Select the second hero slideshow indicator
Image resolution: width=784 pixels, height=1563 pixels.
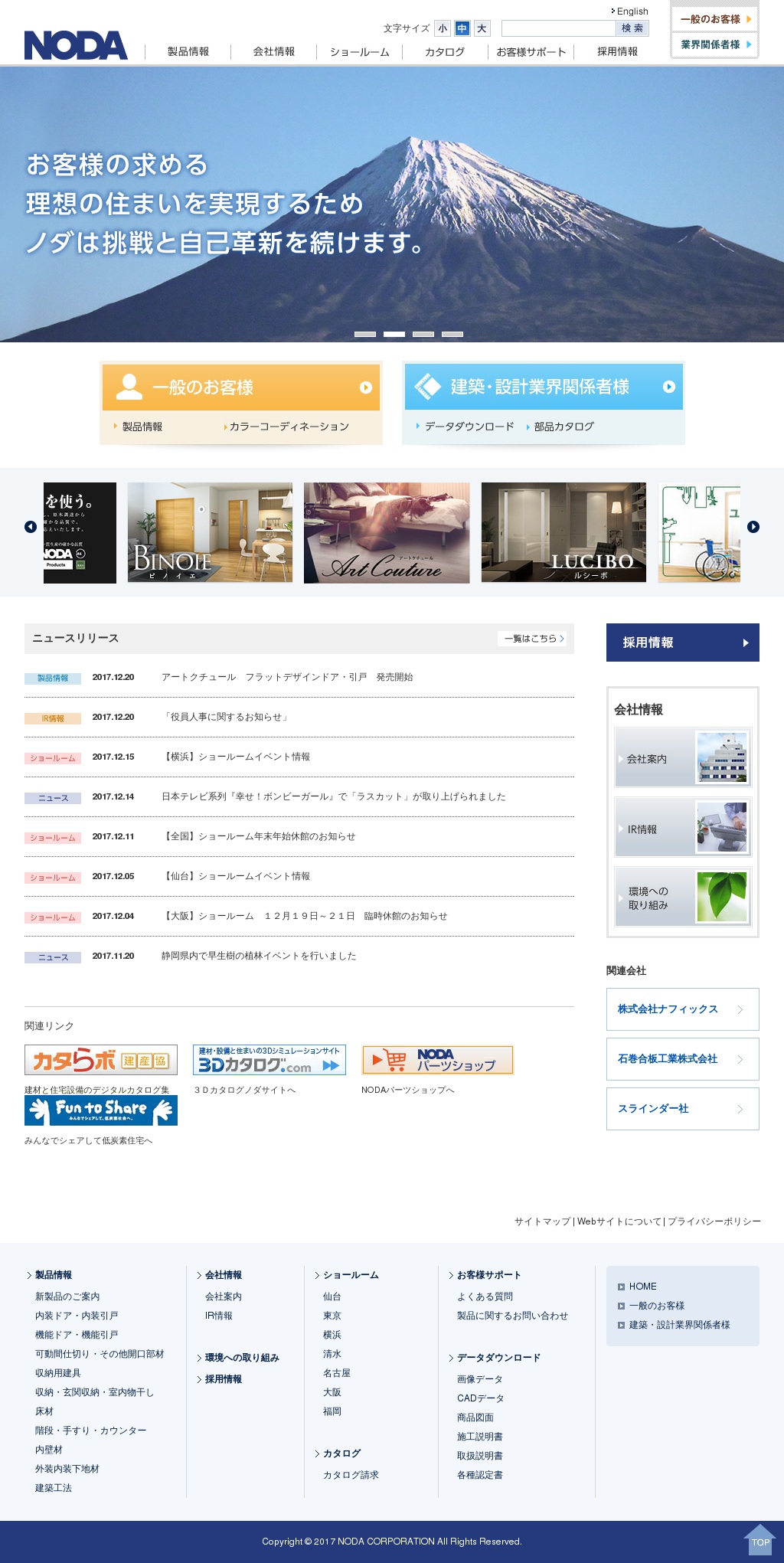(394, 335)
